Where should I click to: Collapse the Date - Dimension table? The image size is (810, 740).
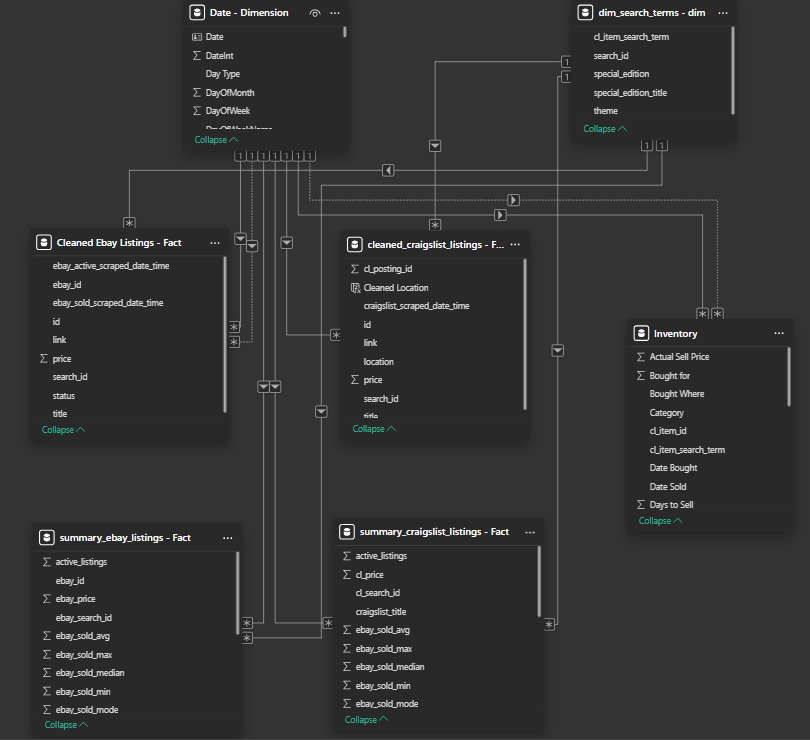pyautogui.click(x=216, y=140)
